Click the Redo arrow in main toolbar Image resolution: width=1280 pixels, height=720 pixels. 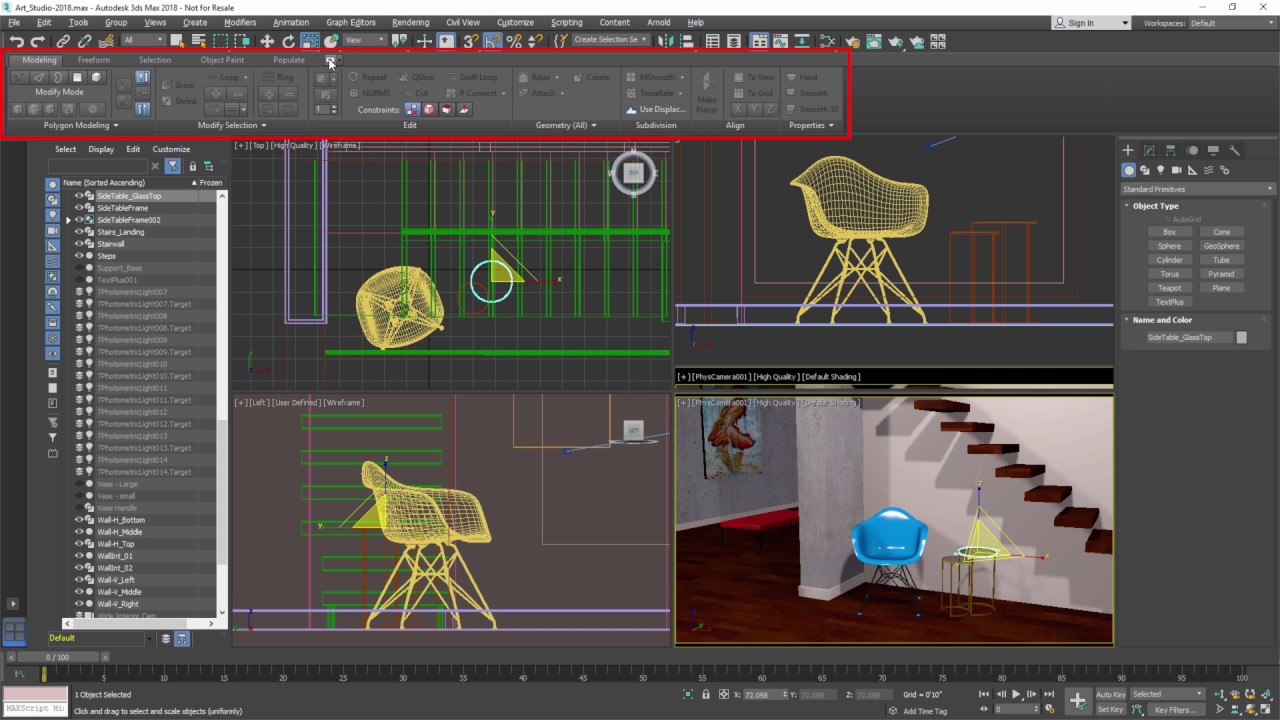[x=38, y=41]
